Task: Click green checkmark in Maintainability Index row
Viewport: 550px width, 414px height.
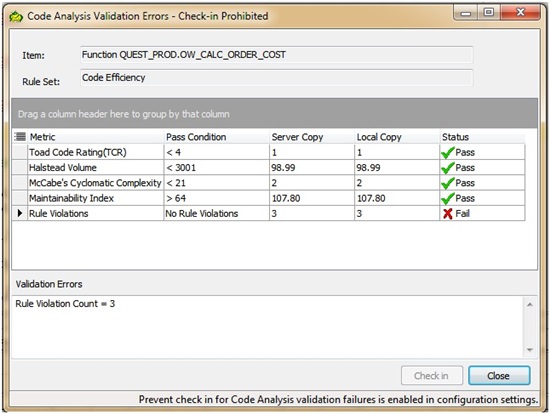Action: point(448,198)
